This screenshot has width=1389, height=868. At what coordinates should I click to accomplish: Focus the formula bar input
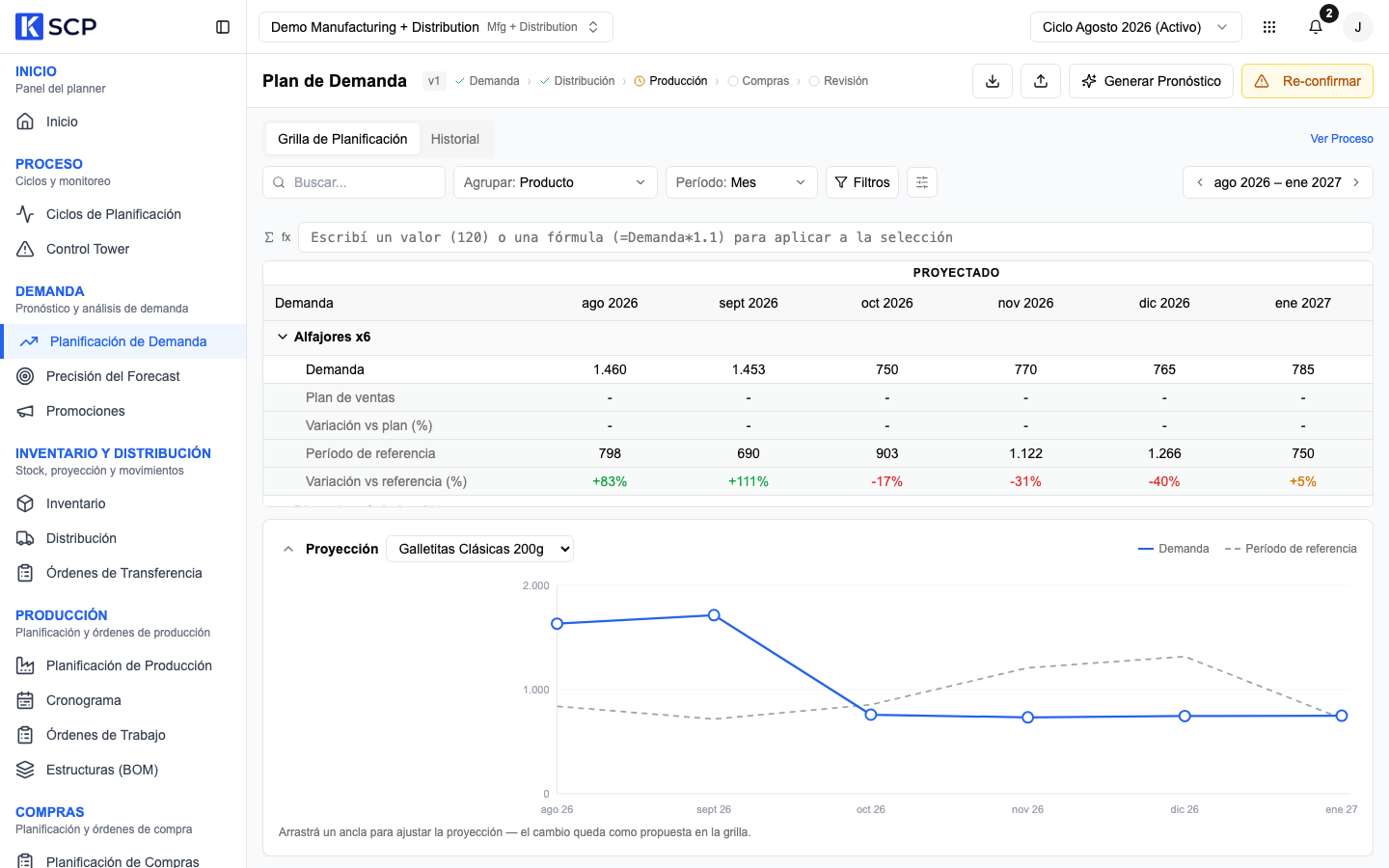[x=836, y=237]
